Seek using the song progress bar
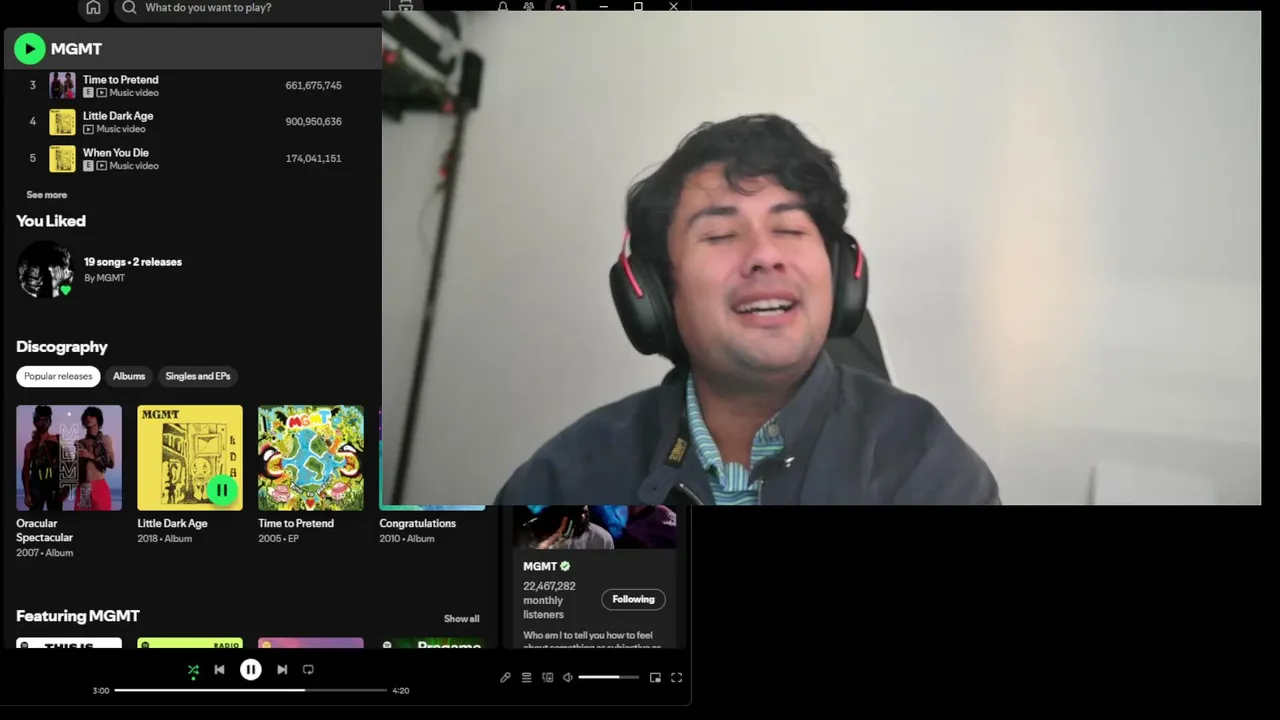 click(250, 690)
